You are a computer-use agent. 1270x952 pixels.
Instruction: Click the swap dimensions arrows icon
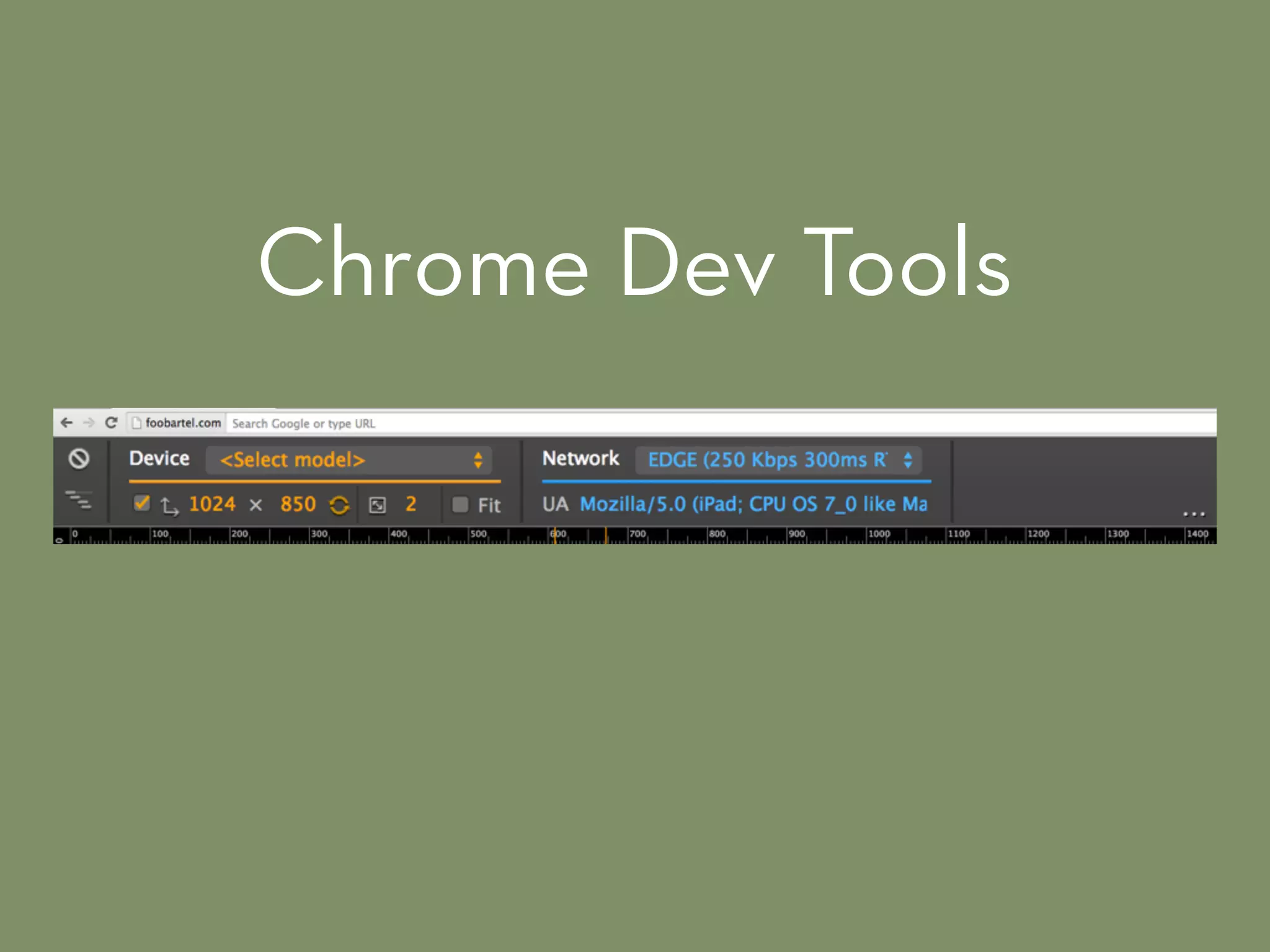click(x=169, y=506)
